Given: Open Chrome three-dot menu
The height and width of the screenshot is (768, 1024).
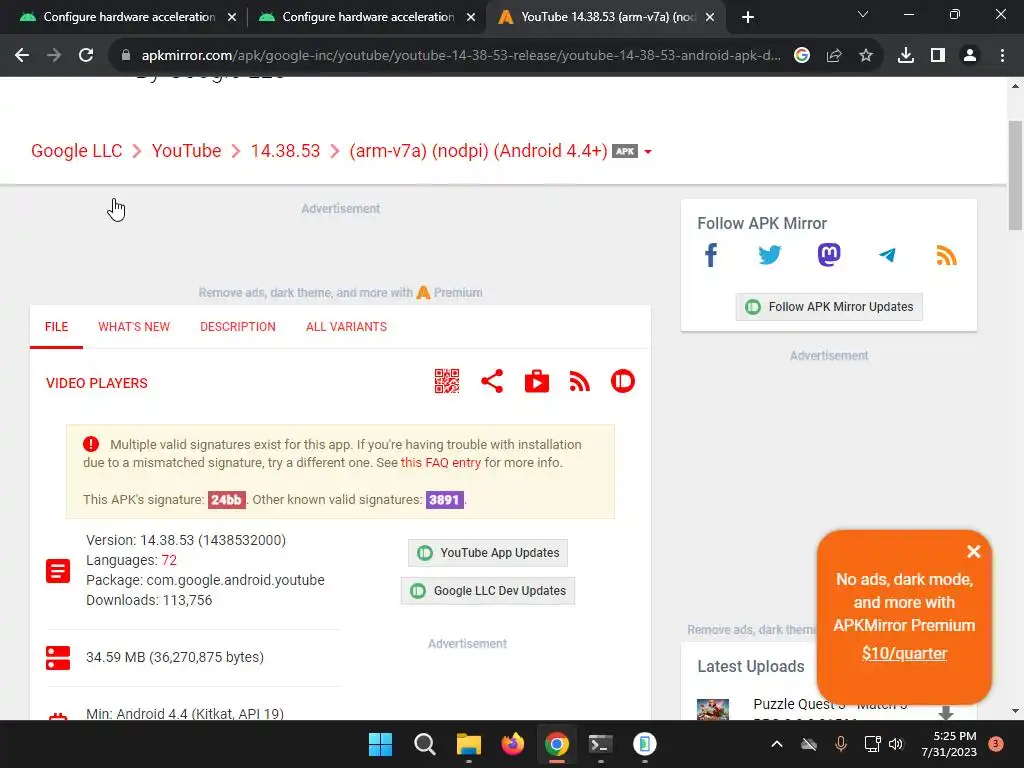Looking at the screenshot, I should click(1002, 56).
